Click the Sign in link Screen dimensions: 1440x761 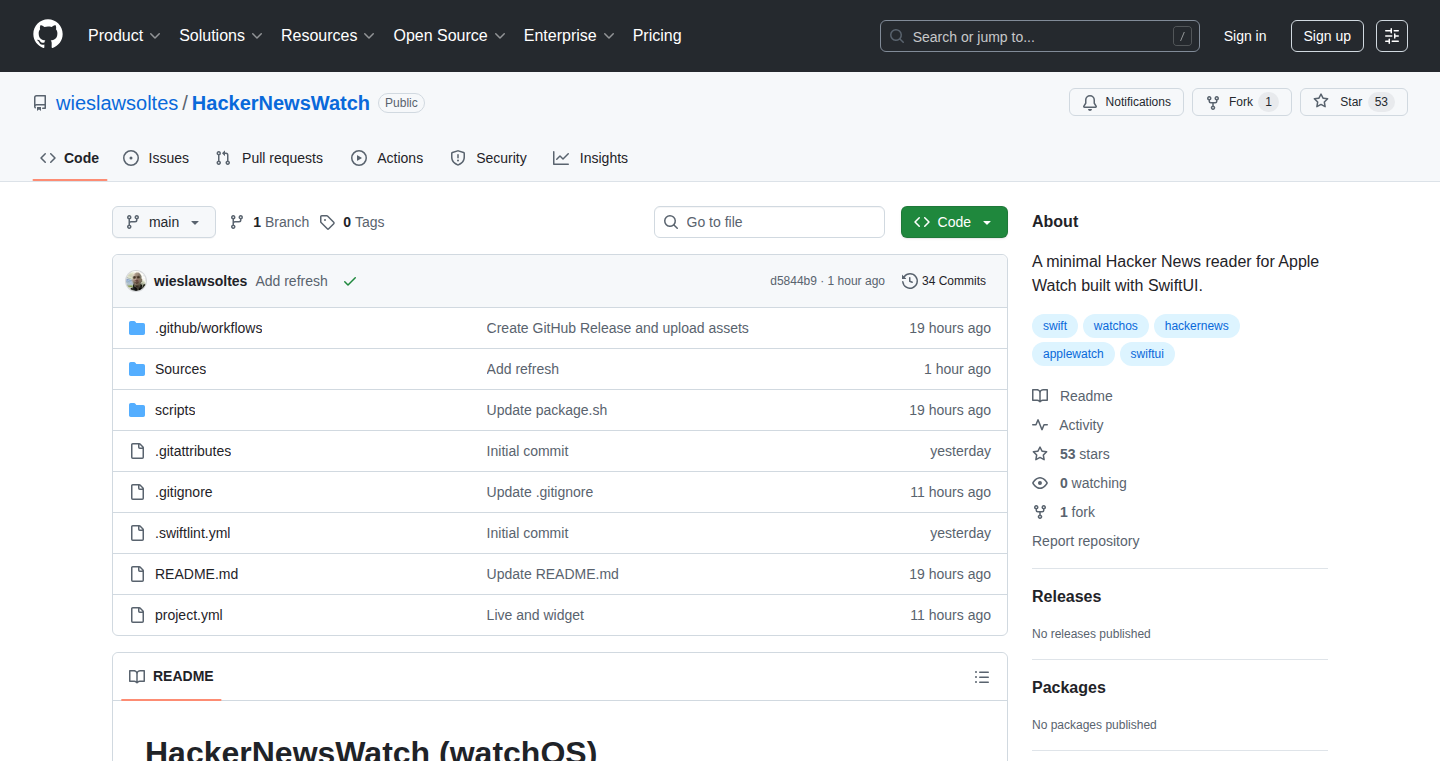point(1245,36)
